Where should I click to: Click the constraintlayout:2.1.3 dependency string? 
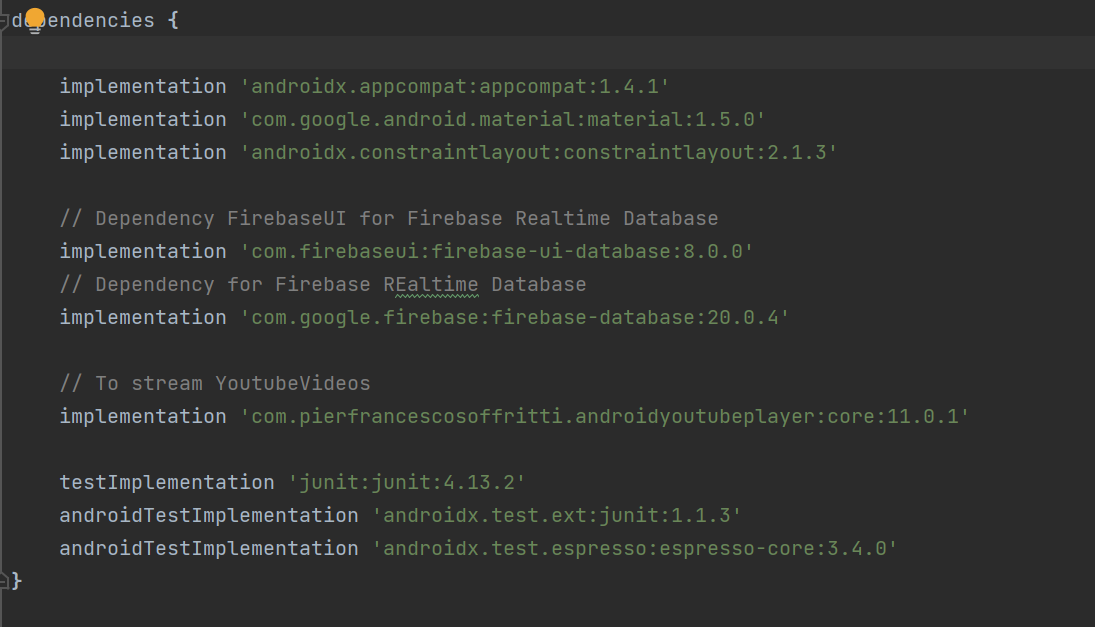tap(538, 152)
